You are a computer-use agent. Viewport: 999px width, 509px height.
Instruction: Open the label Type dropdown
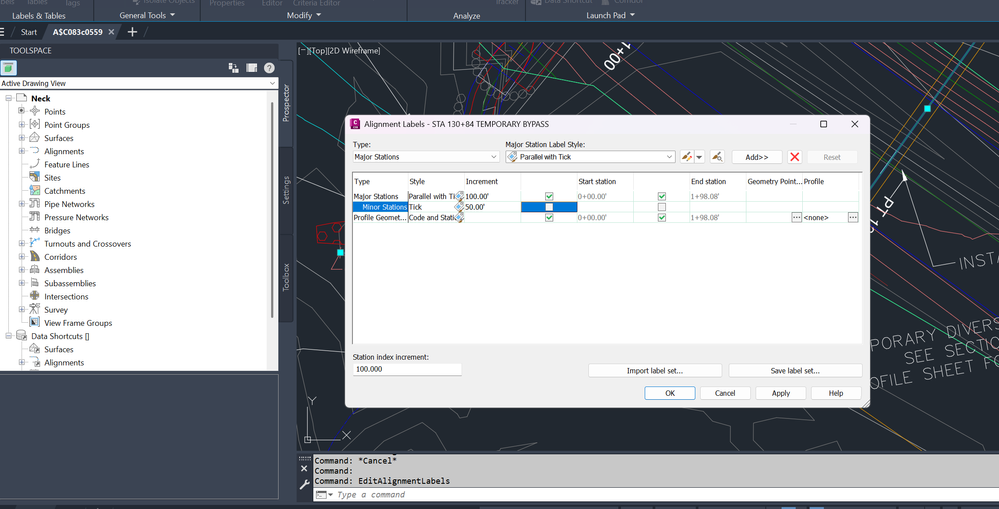(426, 157)
